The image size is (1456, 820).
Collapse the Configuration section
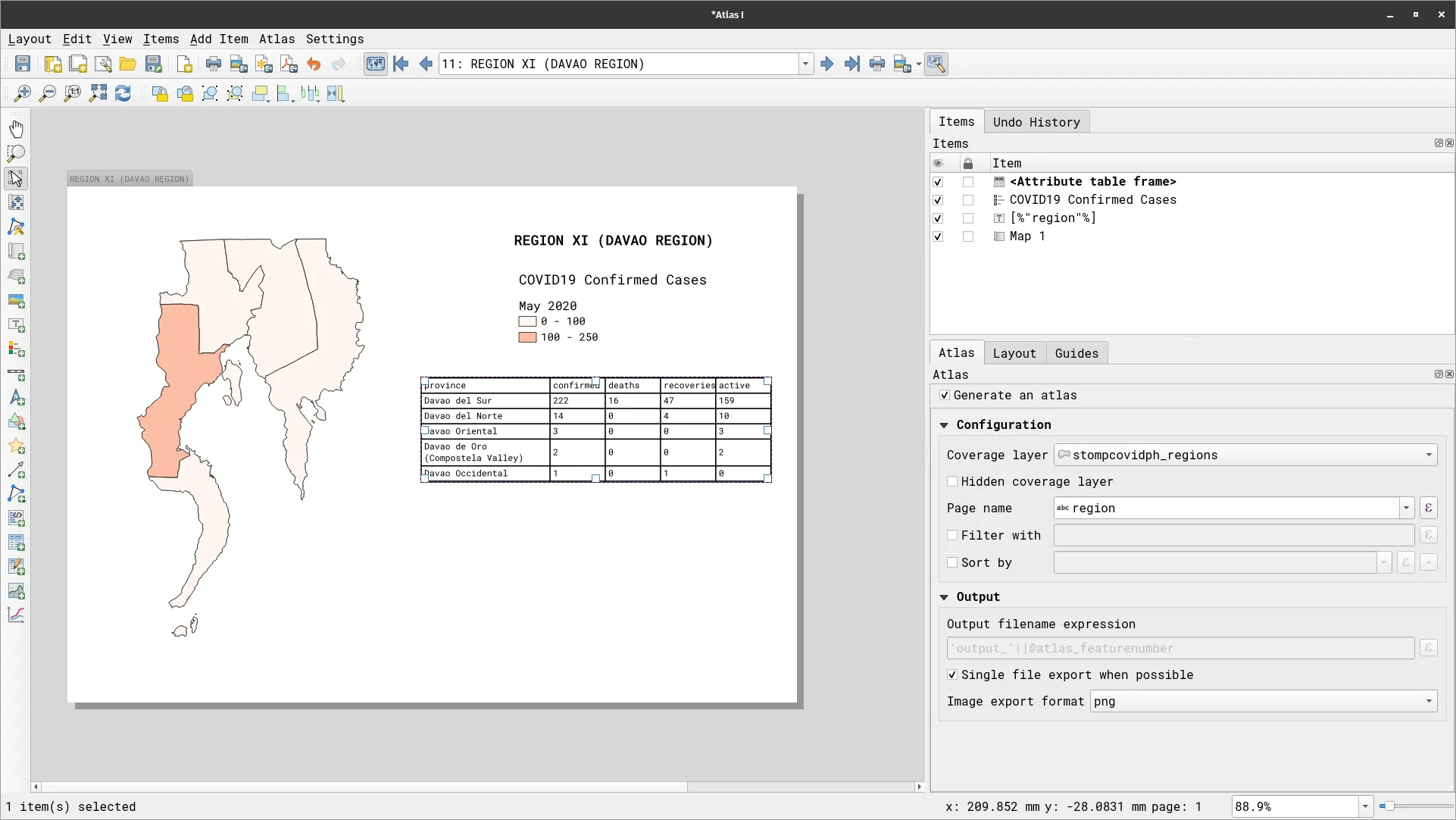[x=944, y=424]
